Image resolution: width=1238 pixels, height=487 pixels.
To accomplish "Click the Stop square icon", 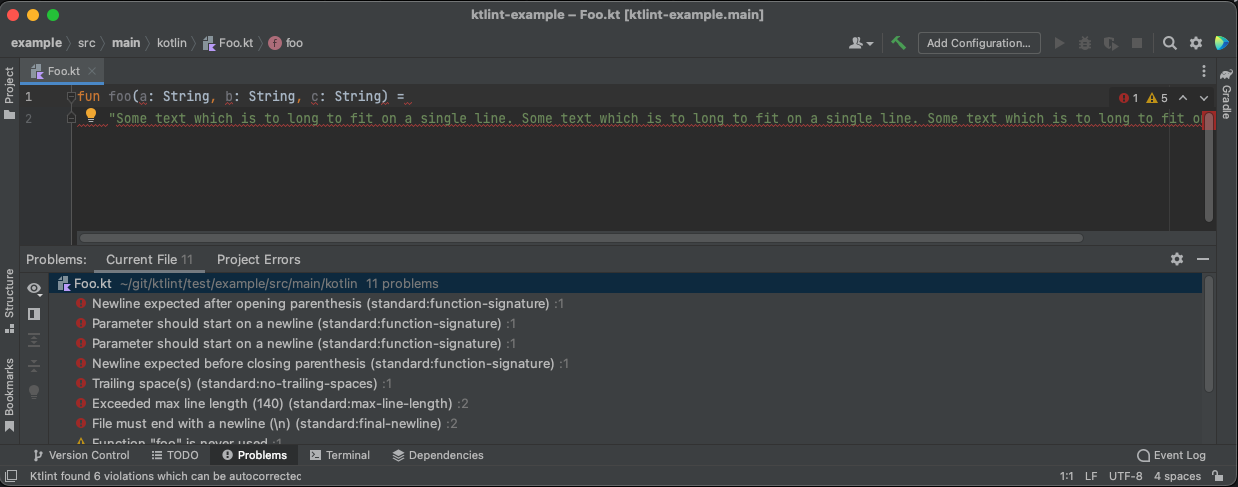I will [x=1136, y=43].
